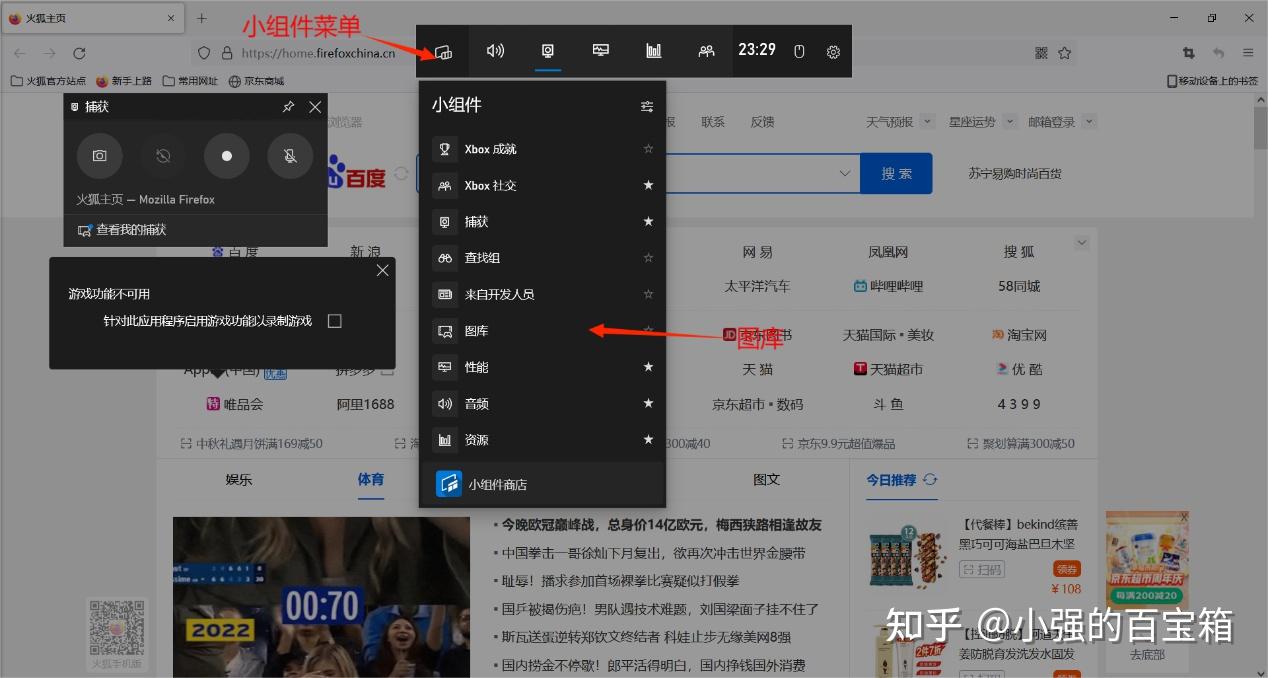Open 图库 from the widget menu

point(542,331)
